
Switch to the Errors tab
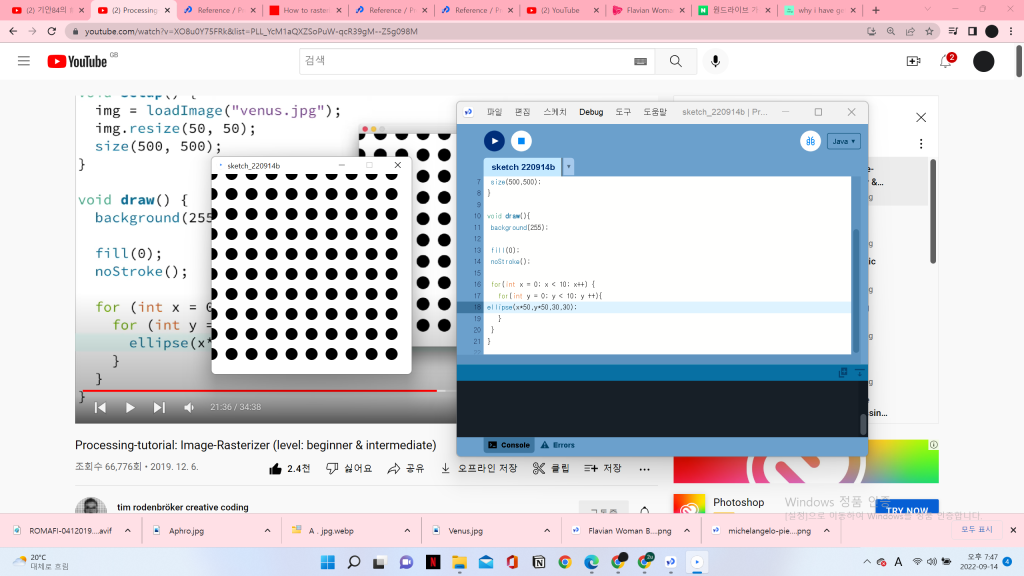(x=558, y=445)
